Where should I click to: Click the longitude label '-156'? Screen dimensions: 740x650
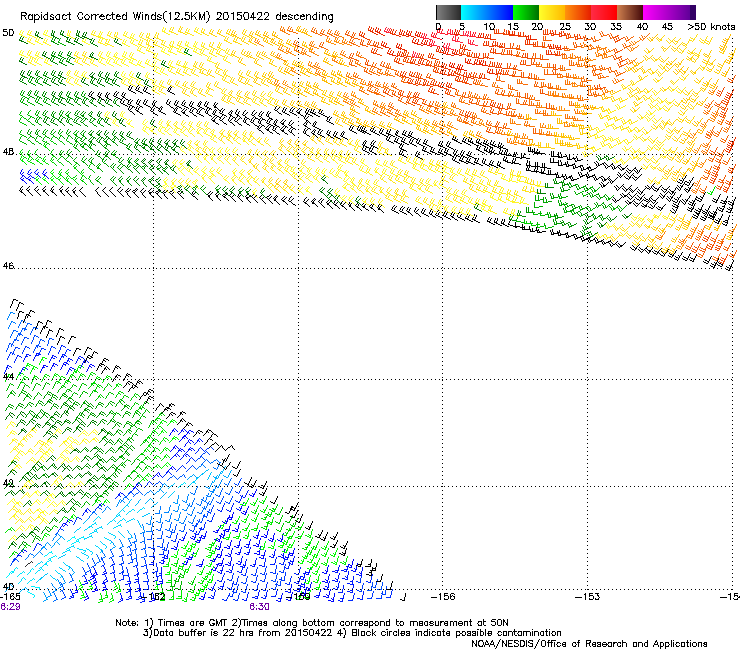pyautogui.click(x=443, y=597)
